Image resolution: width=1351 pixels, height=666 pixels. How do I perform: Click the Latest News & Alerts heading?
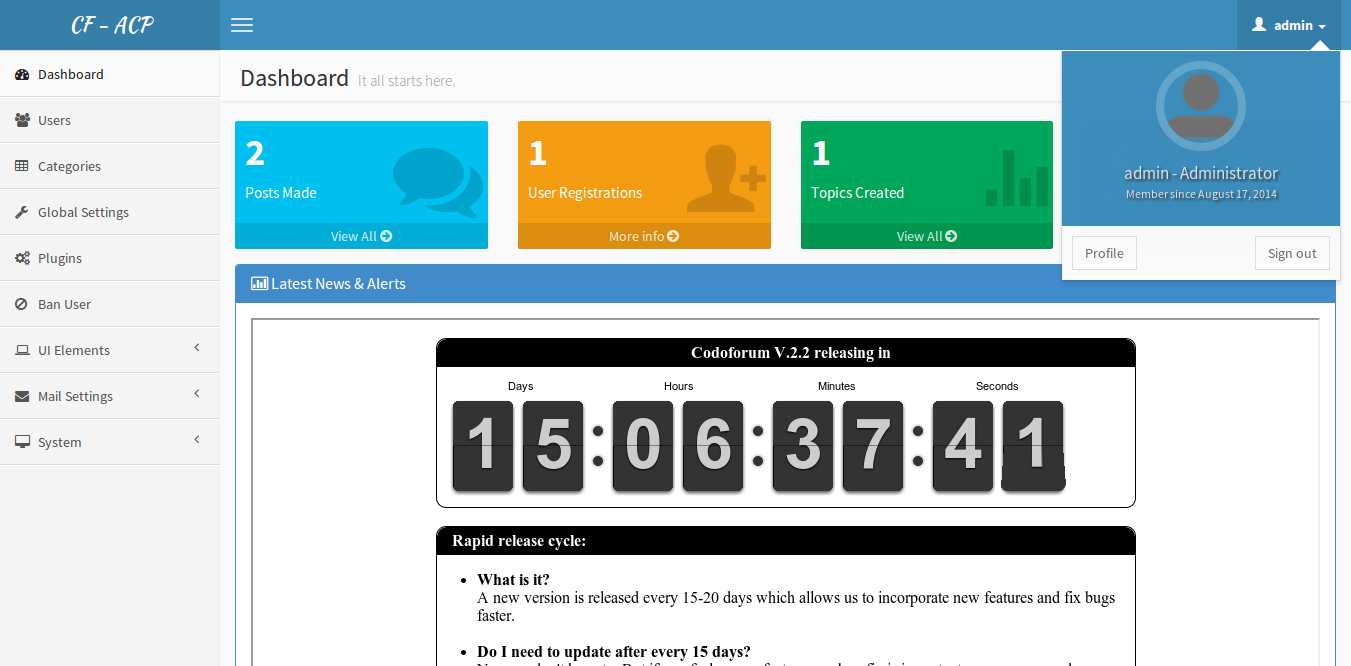tap(338, 284)
